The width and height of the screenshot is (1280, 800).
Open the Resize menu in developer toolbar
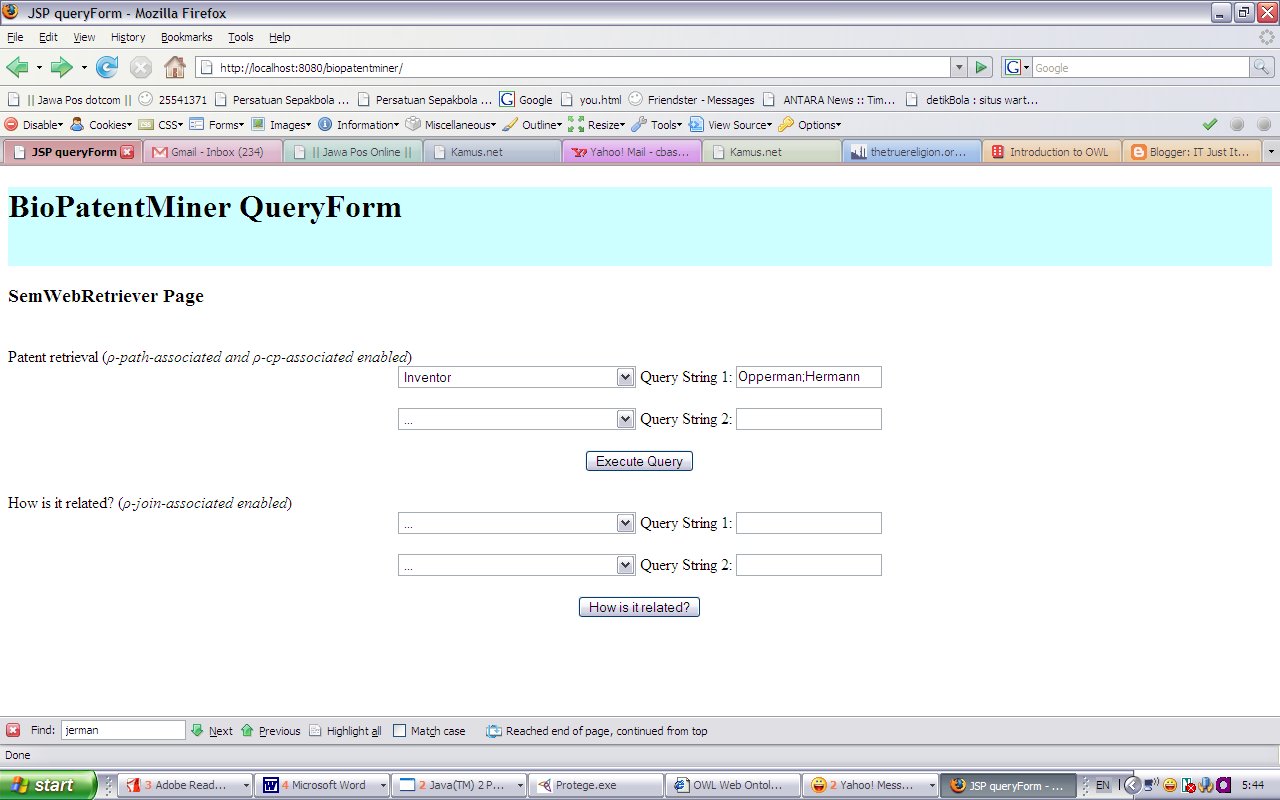[596, 125]
